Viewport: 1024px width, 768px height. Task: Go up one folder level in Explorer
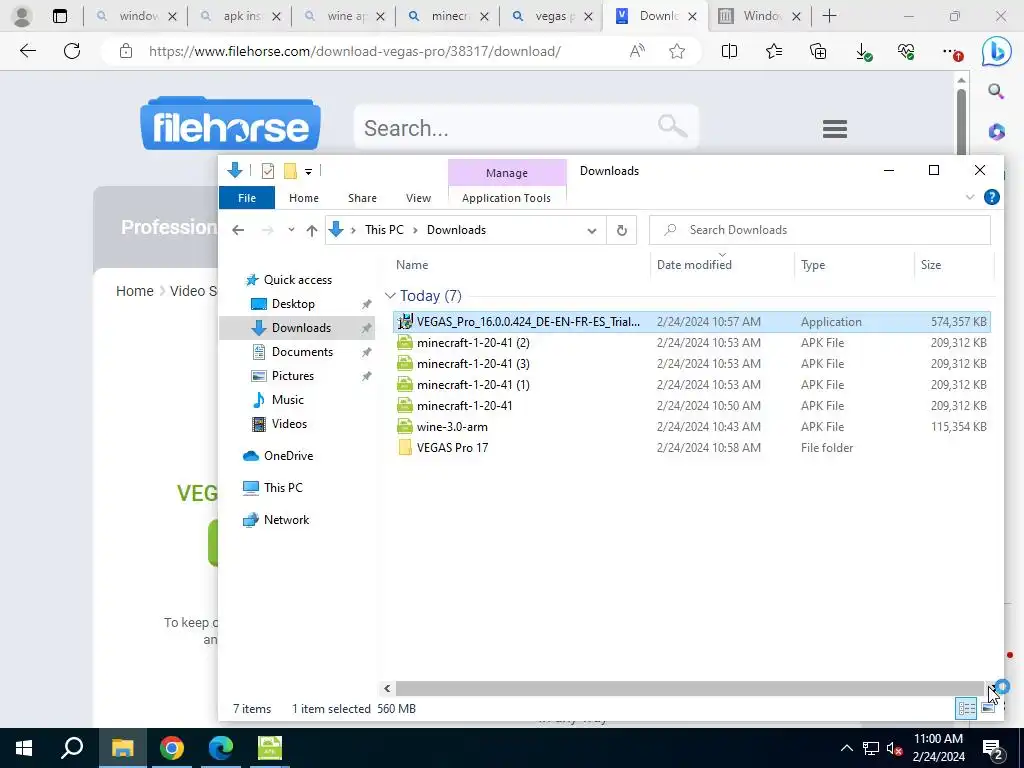click(x=312, y=230)
